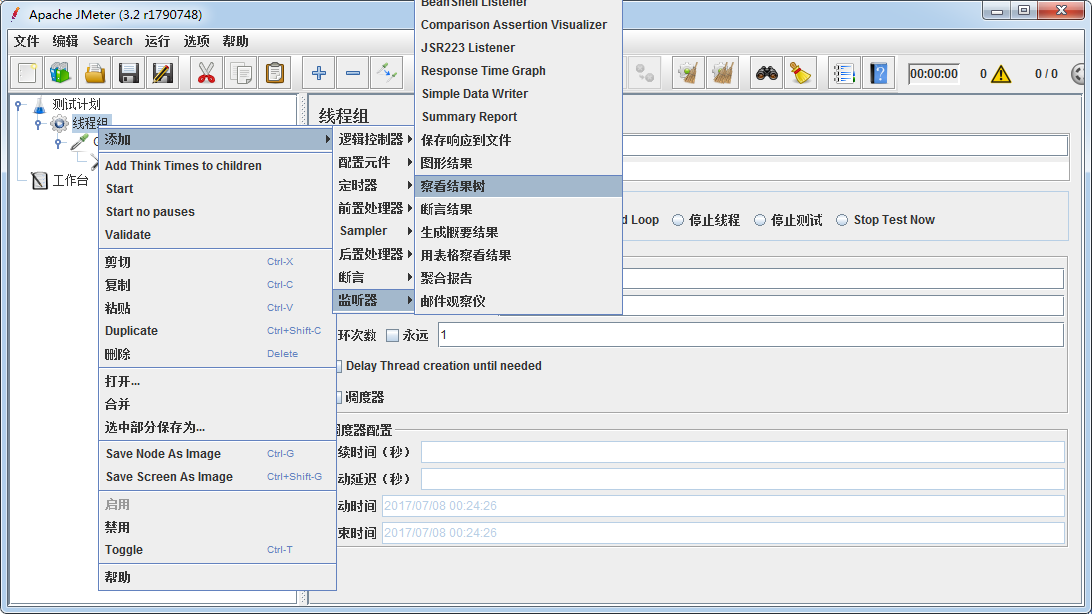Click the Help book icon

(x=878, y=73)
